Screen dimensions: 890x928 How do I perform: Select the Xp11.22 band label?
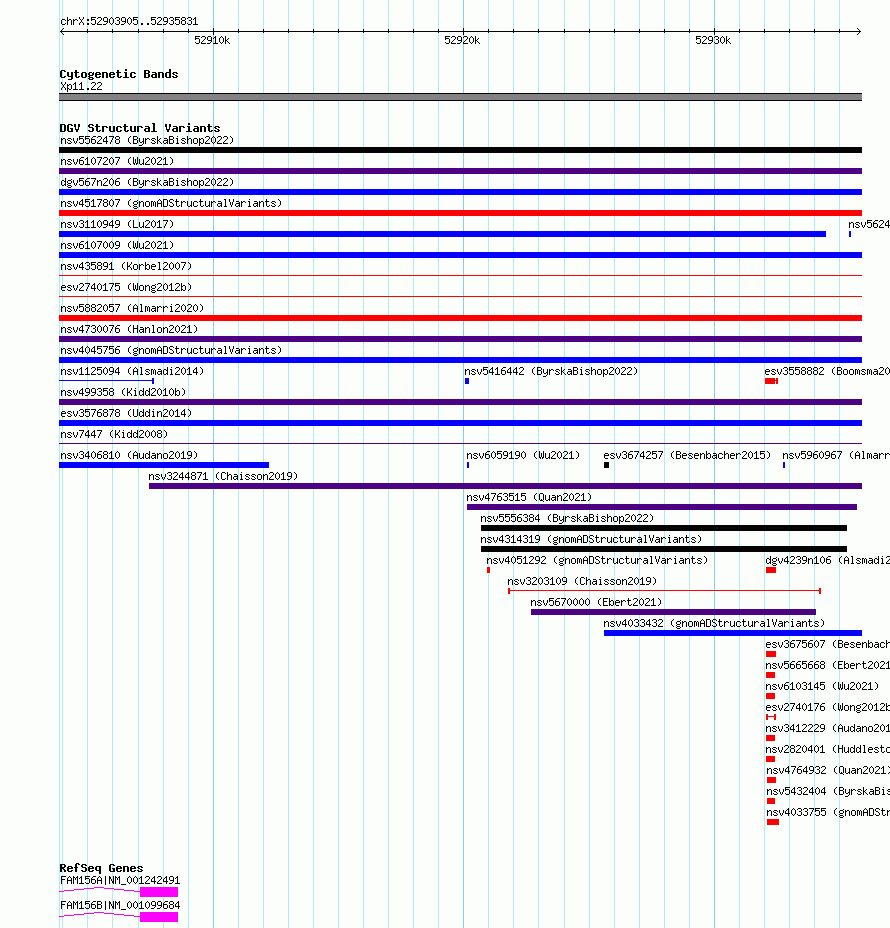pyautogui.click(x=81, y=86)
